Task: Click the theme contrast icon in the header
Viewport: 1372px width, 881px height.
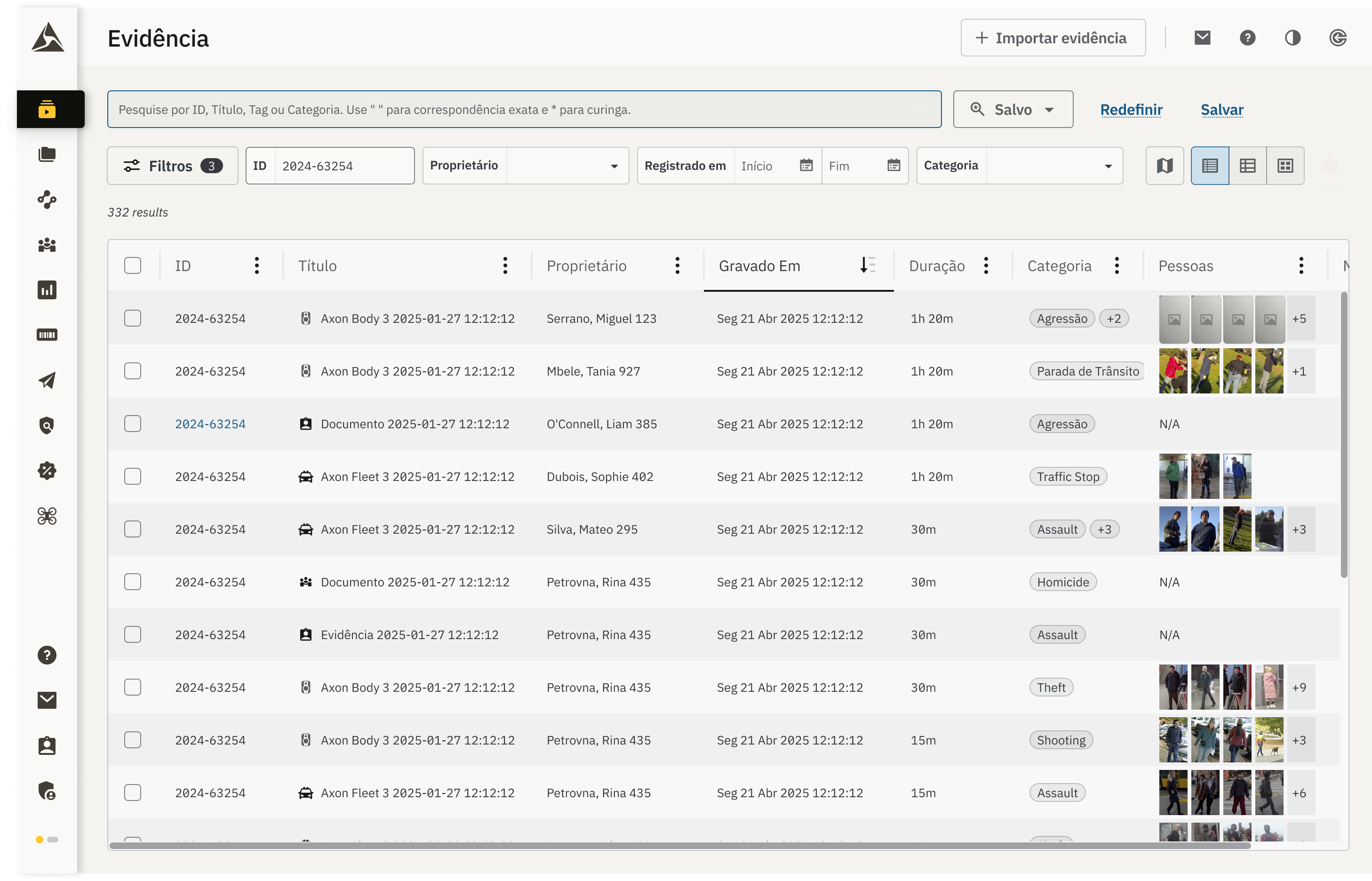Action: [1292, 38]
